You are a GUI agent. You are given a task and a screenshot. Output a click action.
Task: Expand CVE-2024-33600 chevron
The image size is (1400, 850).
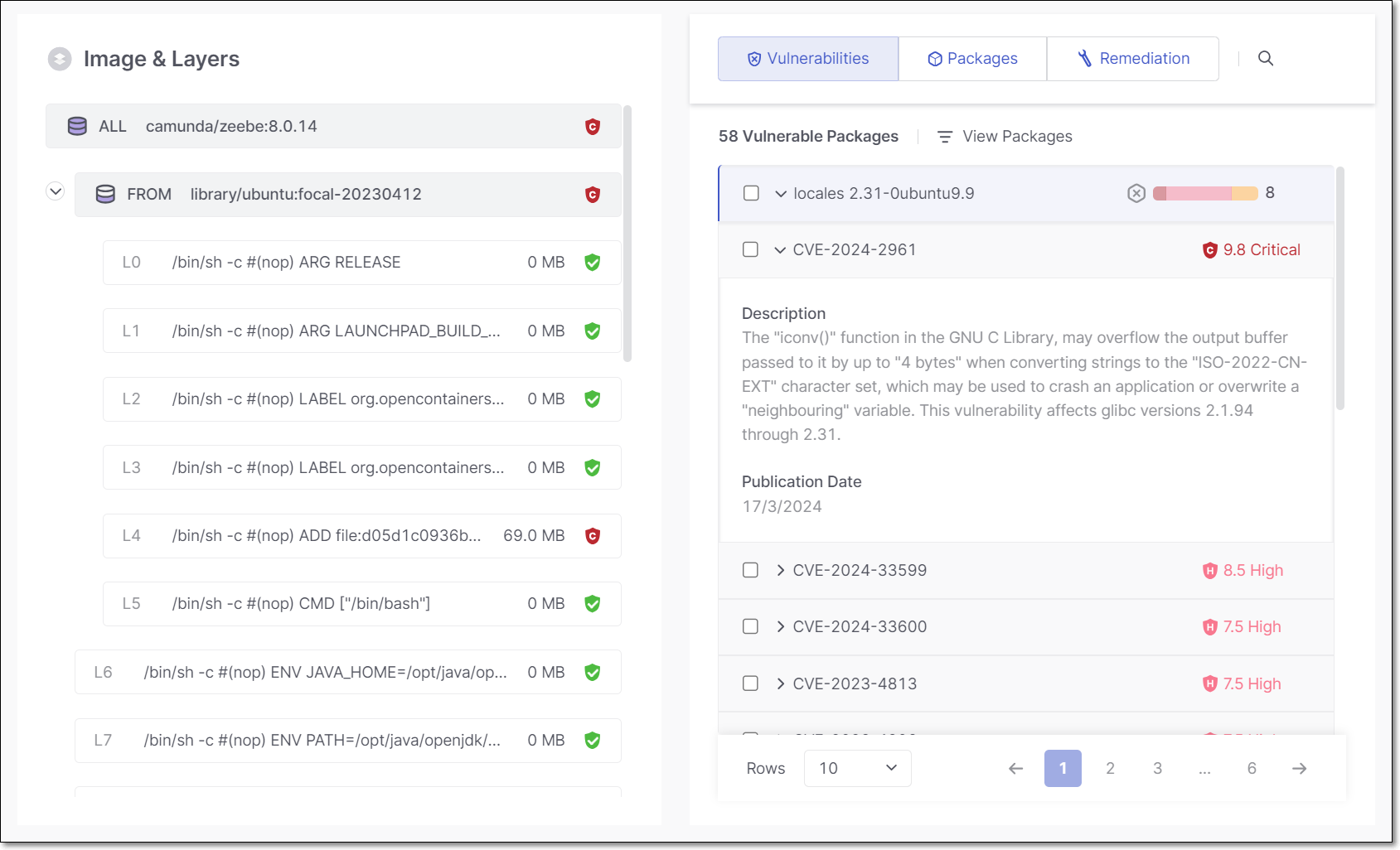(x=780, y=626)
